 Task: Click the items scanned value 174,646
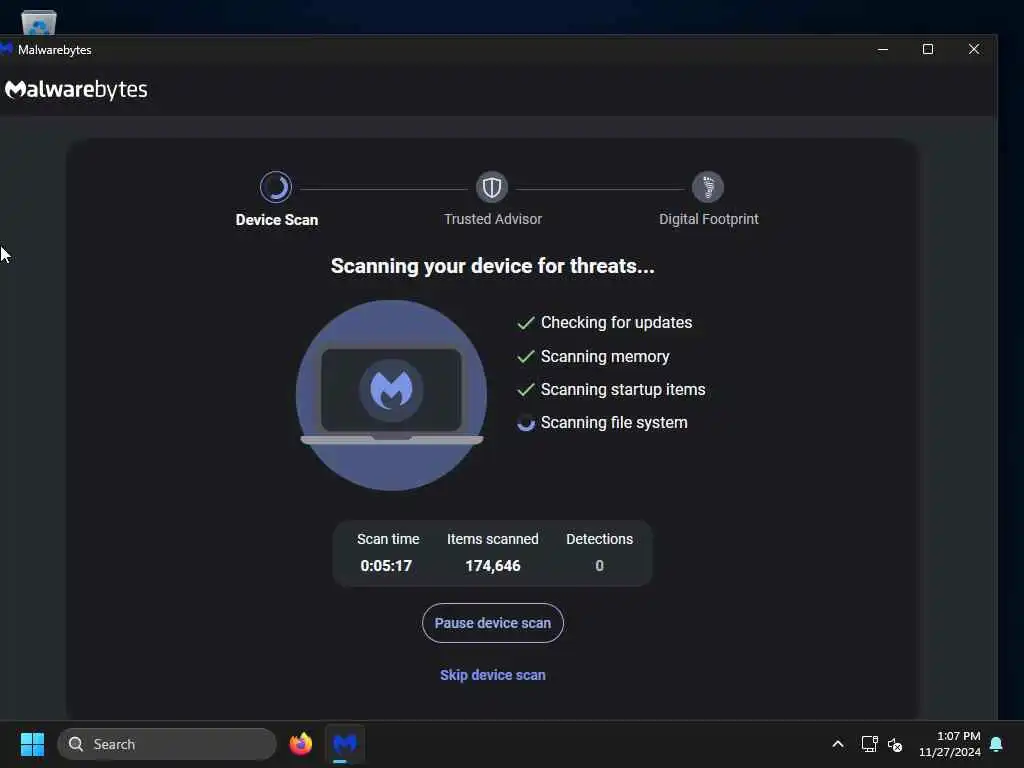(493, 566)
